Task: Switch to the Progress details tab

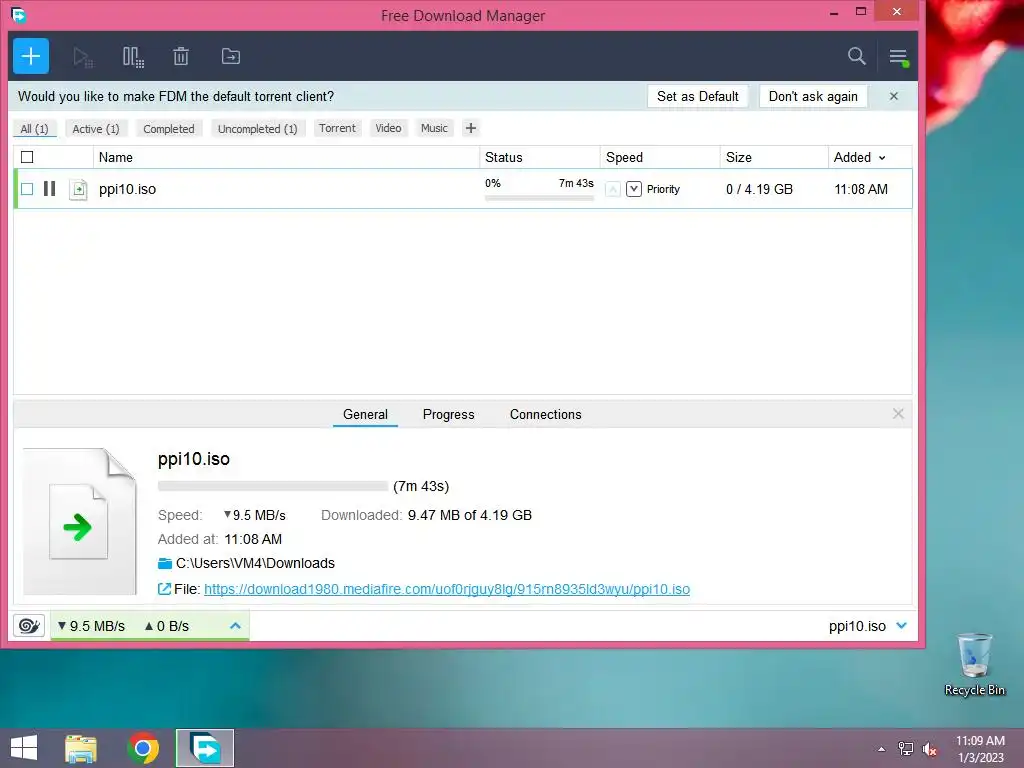Action: tap(449, 414)
